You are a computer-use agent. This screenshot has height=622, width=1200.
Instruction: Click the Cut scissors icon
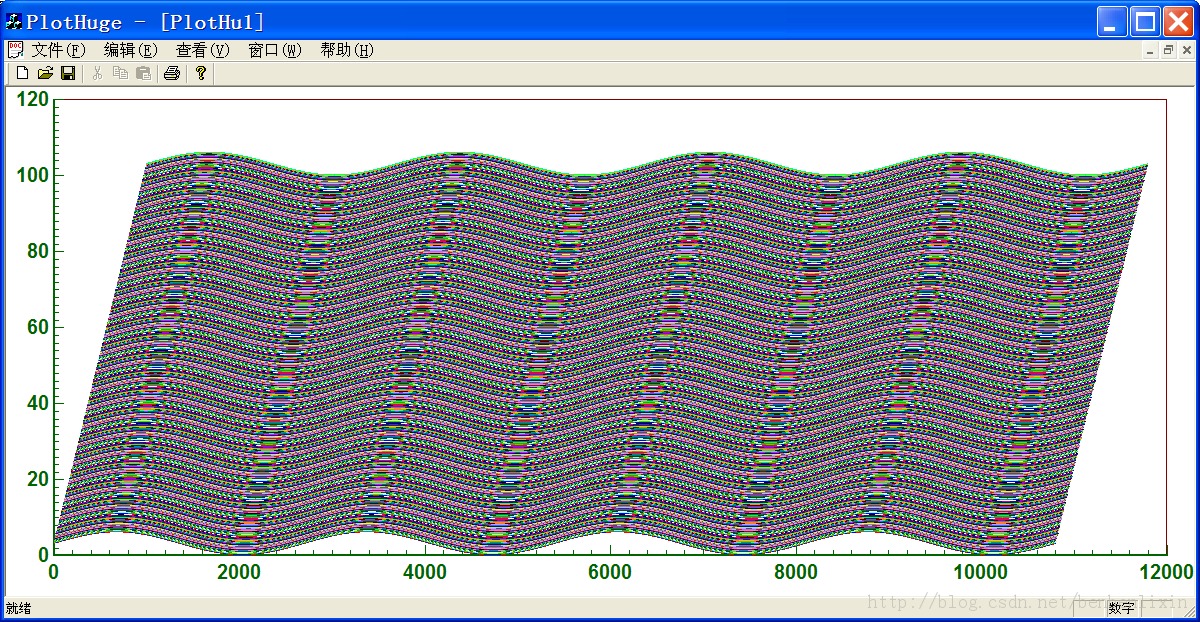tap(98, 73)
